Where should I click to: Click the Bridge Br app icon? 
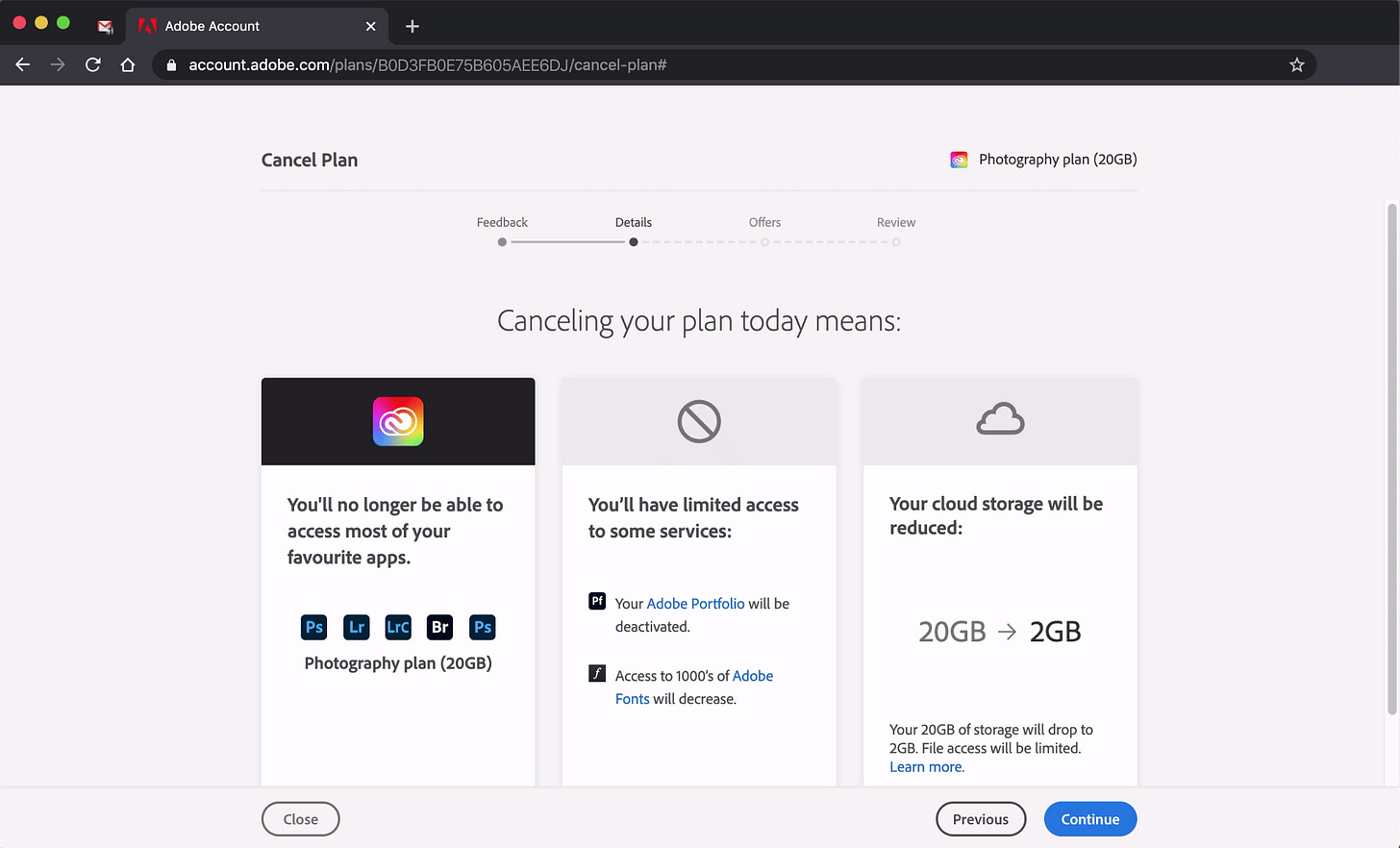pyautogui.click(x=439, y=627)
